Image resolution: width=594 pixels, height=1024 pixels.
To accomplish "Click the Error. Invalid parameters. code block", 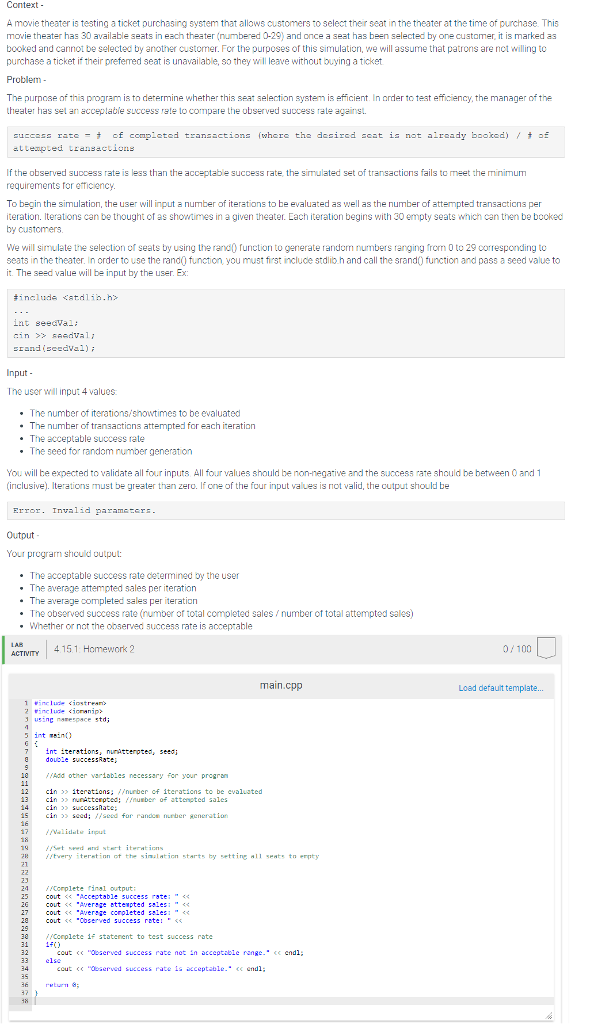I will coord(285,510).
